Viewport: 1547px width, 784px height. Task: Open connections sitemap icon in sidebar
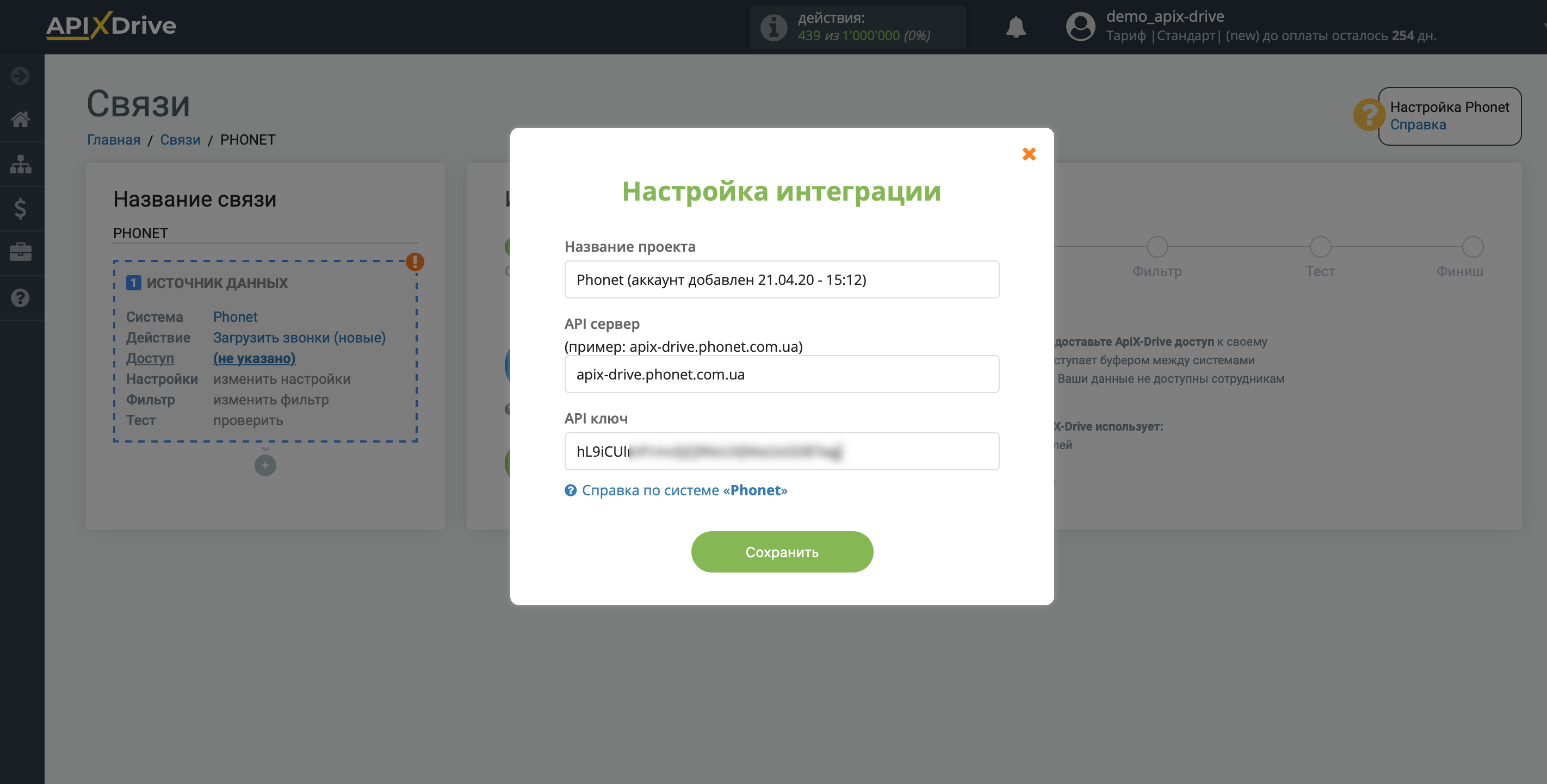coord(21,164)
